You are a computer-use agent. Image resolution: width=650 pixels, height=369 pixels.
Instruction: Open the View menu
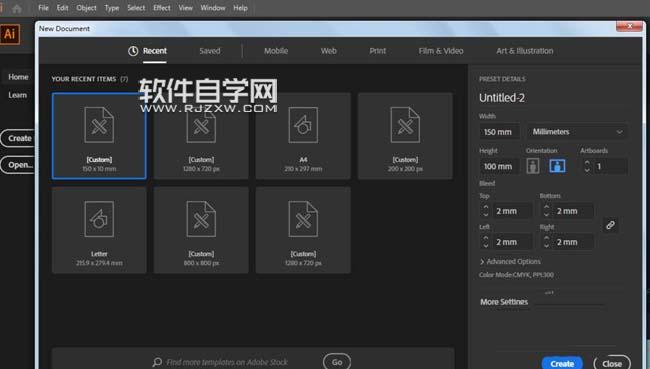click(x=185, y=8)
